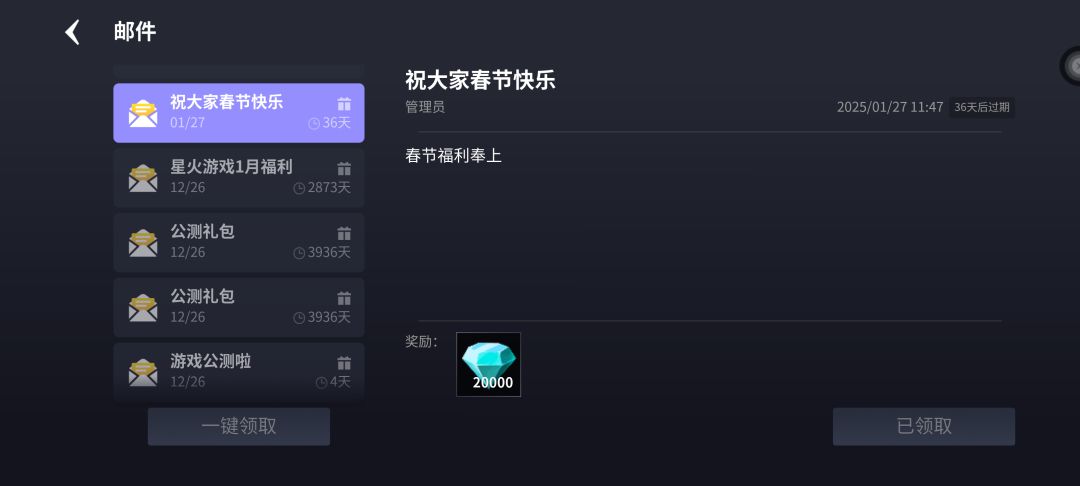Open the 游戏公测啦 mail entry
The width and height of the screenshot is (1080, 486).
(238, 372)
